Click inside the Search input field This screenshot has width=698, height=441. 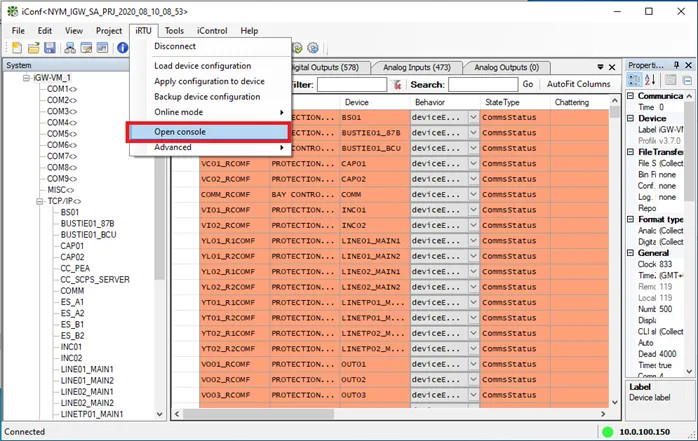tap(483, 85)
